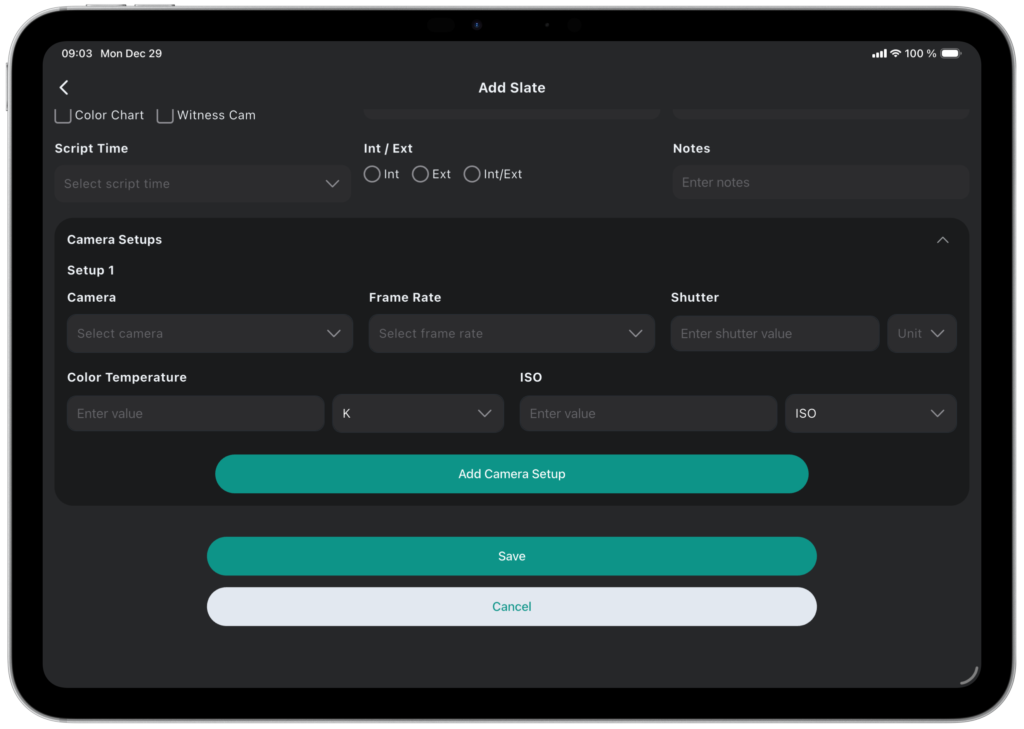Select the Int/Ext radio option
The image size is (1024, 729).
[x=472, y=174]
